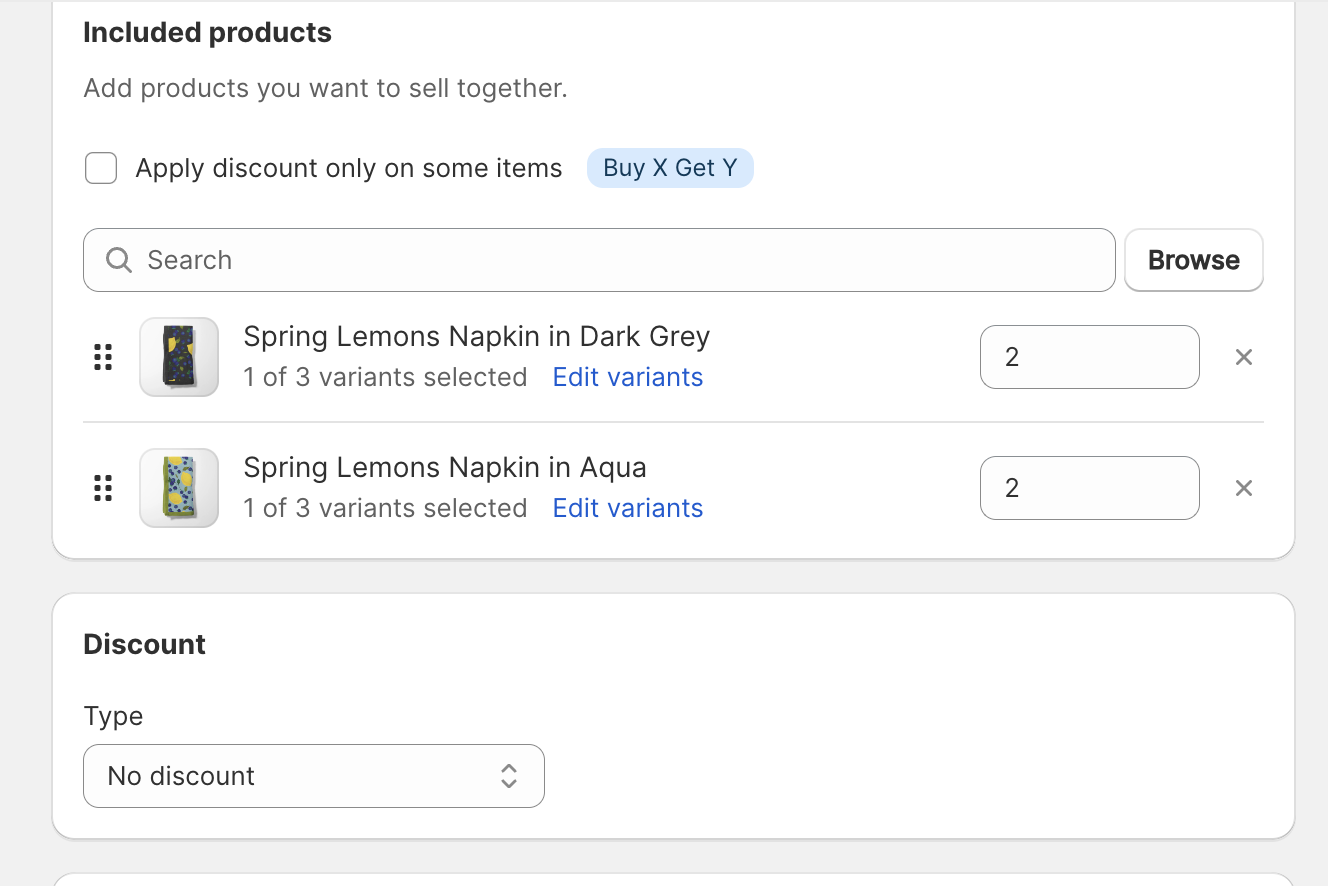This screenshot has width=1328, height=886.
Task: Click the quantity field for Dark Grey napkin
Action: [x=1089, y=357]
